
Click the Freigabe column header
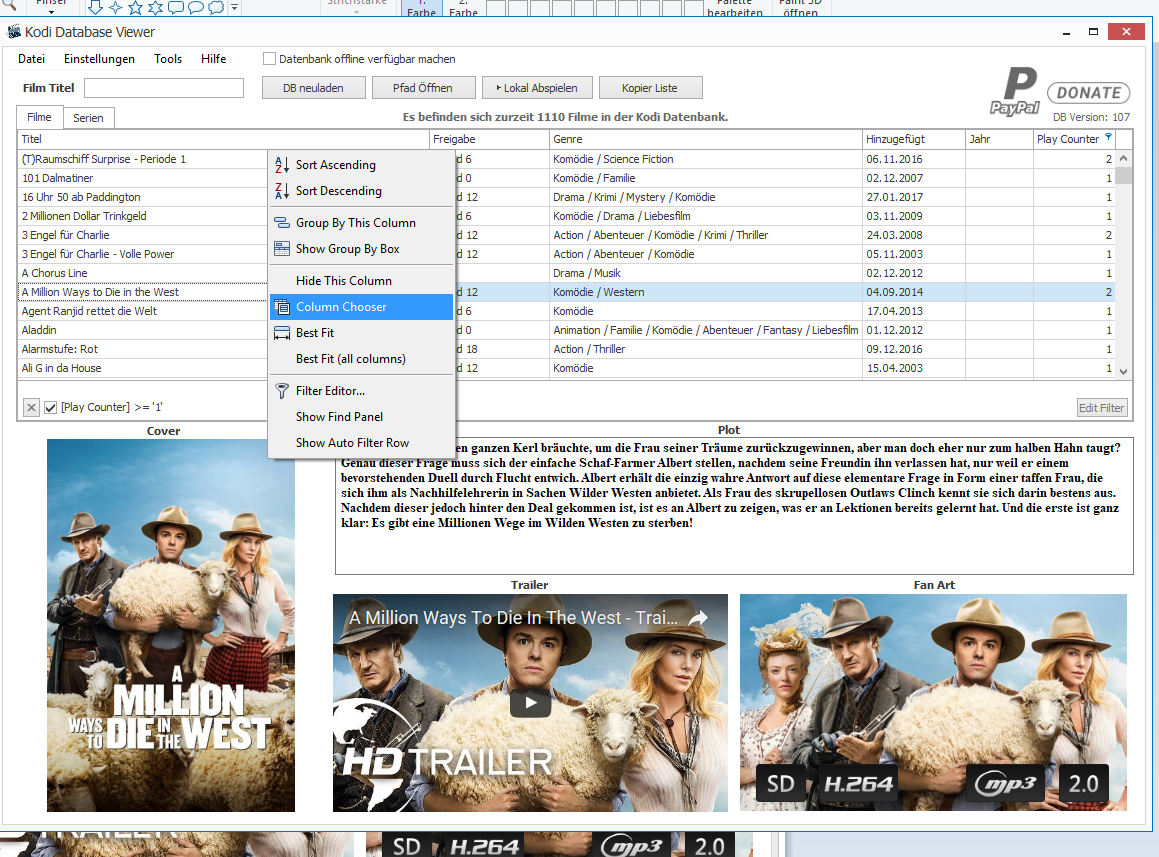point(489,139)
